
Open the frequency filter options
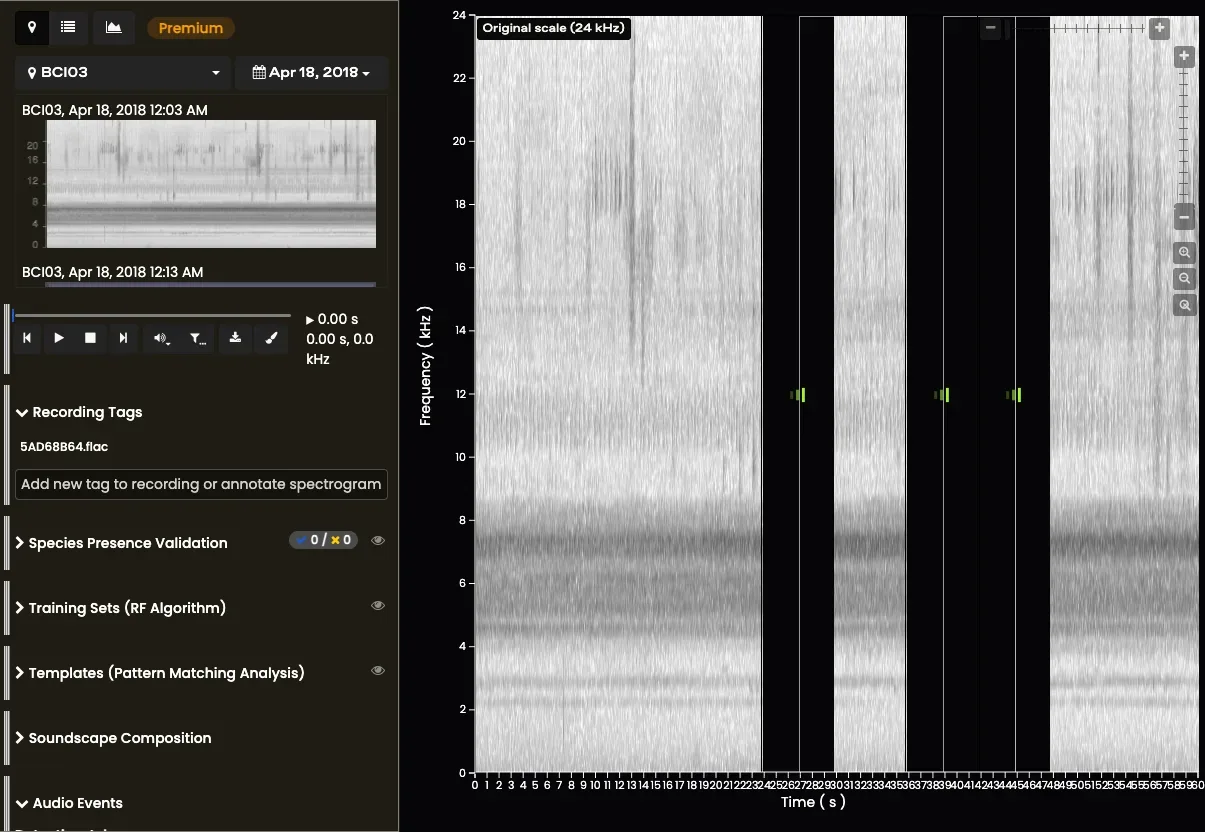click(x=197, y=338)
